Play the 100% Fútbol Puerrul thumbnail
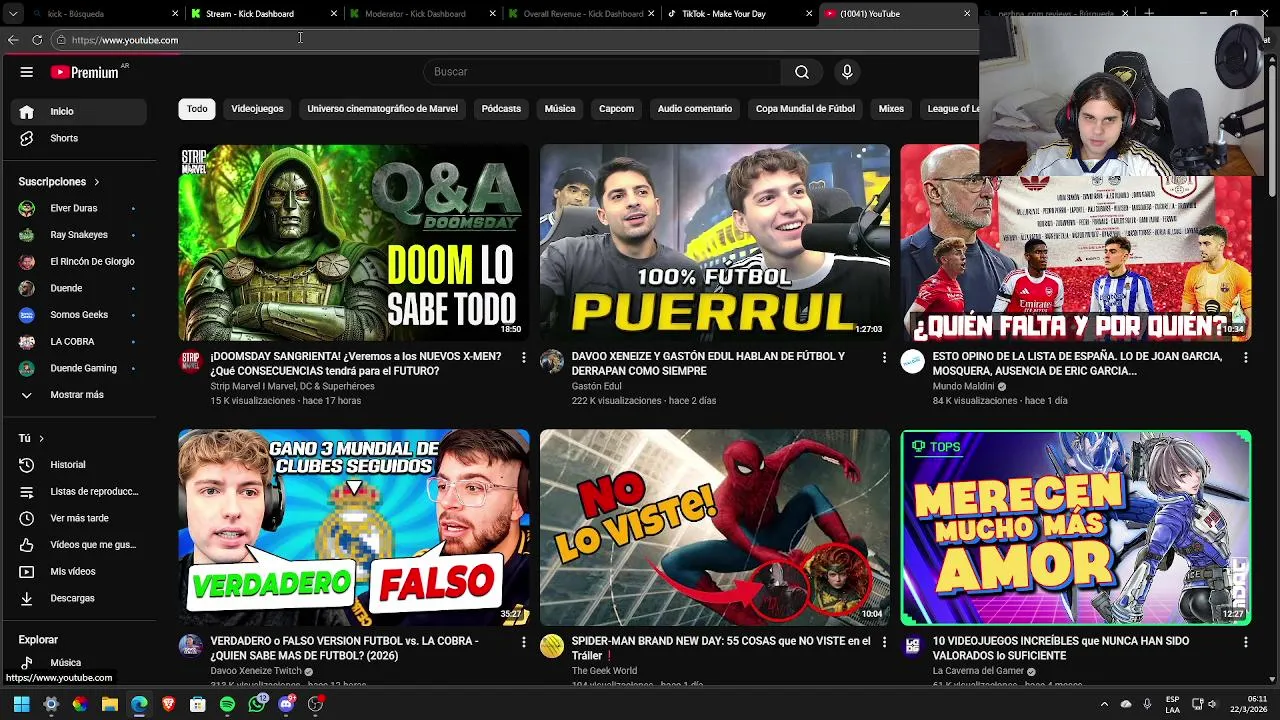Viewport: 1280px width, 720px height. (x=714, y=243)
